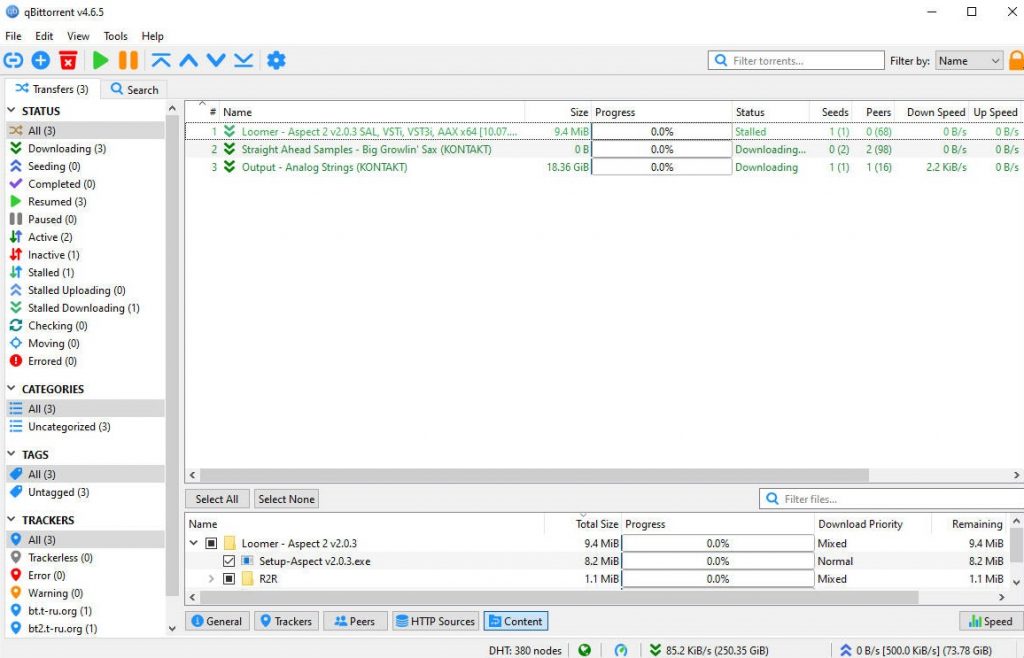The height and width of the screenshot is (658, 1024).
Task: Click the Add torrent file plus icon
Action: (40, 61)
